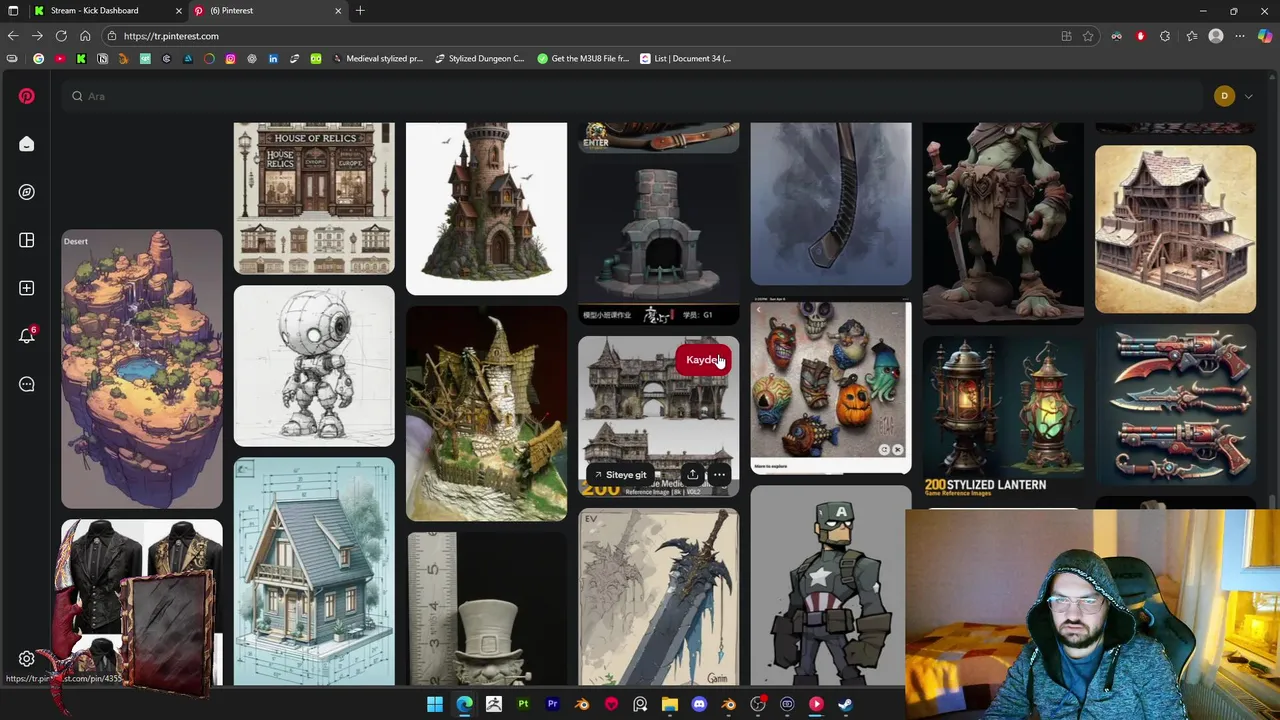Image resolution: width=1280 pixels, height=720 pixels.
Task: Click the Home icon in Pinterest sidebar
Action: point(27,144)
